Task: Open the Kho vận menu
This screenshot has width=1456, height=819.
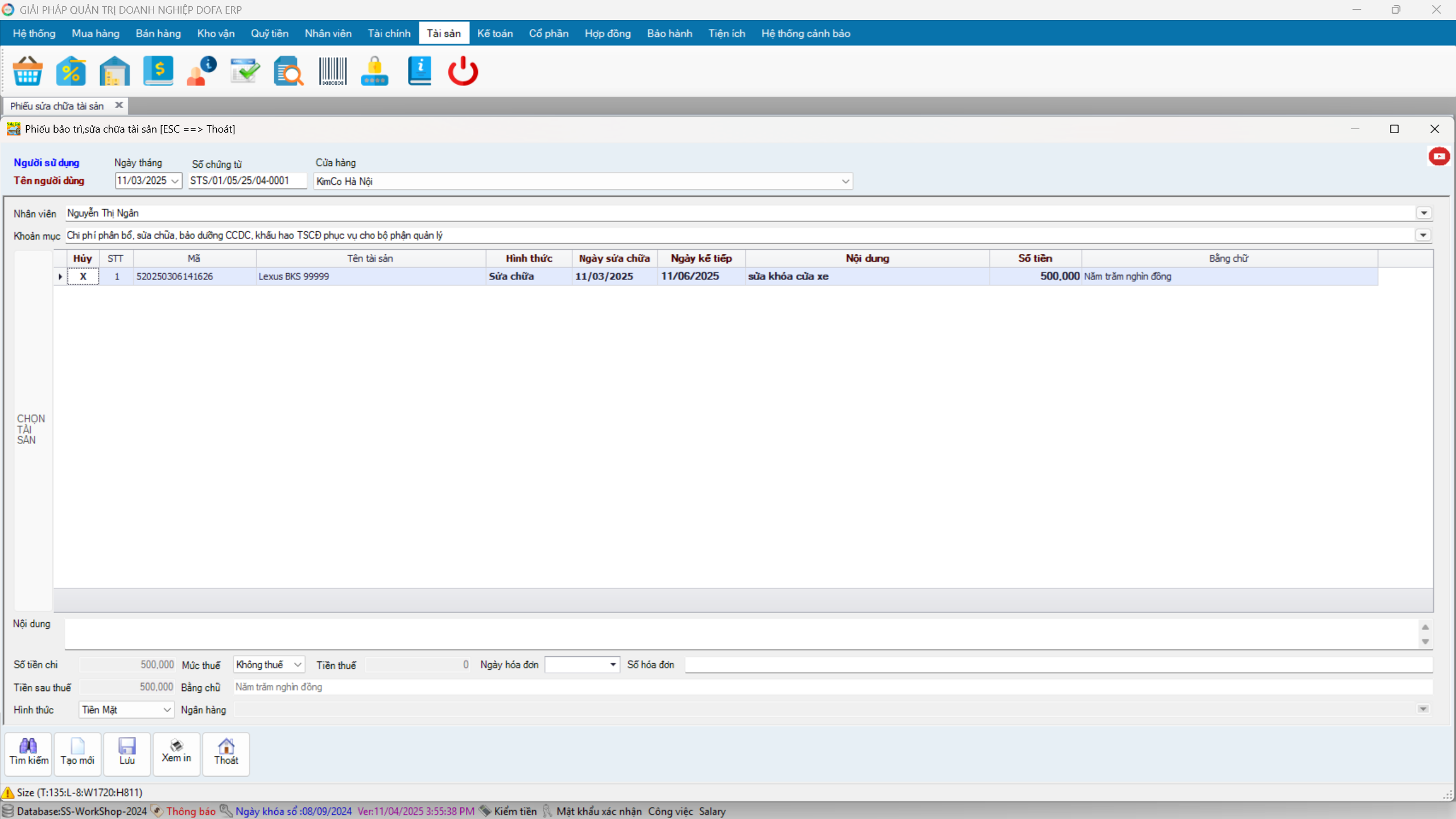Action: [x=216, y=33]
